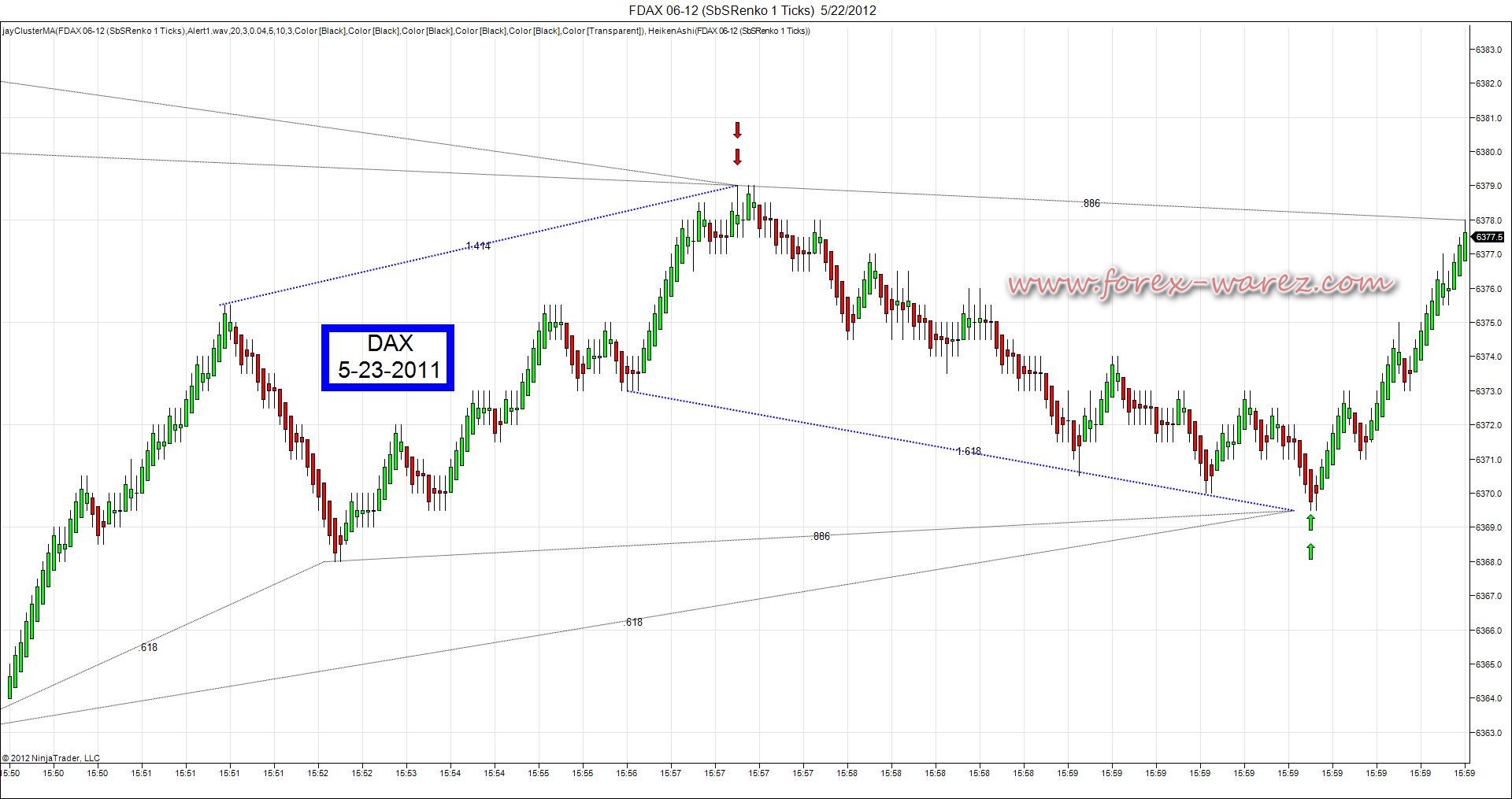Click the black 6377.5 current price marker
1512x799 pixels.
[1488, 237]
